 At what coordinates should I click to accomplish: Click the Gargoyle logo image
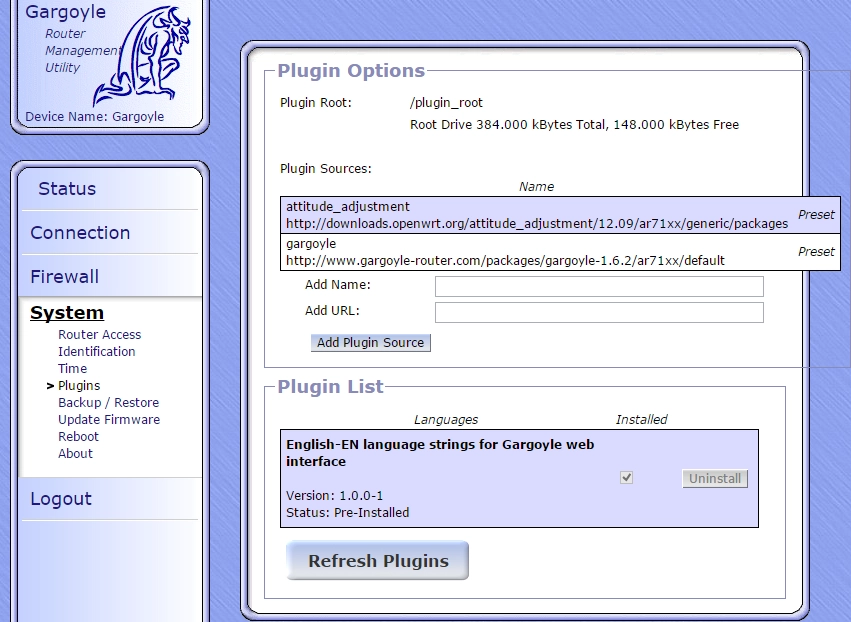[142, 56]
